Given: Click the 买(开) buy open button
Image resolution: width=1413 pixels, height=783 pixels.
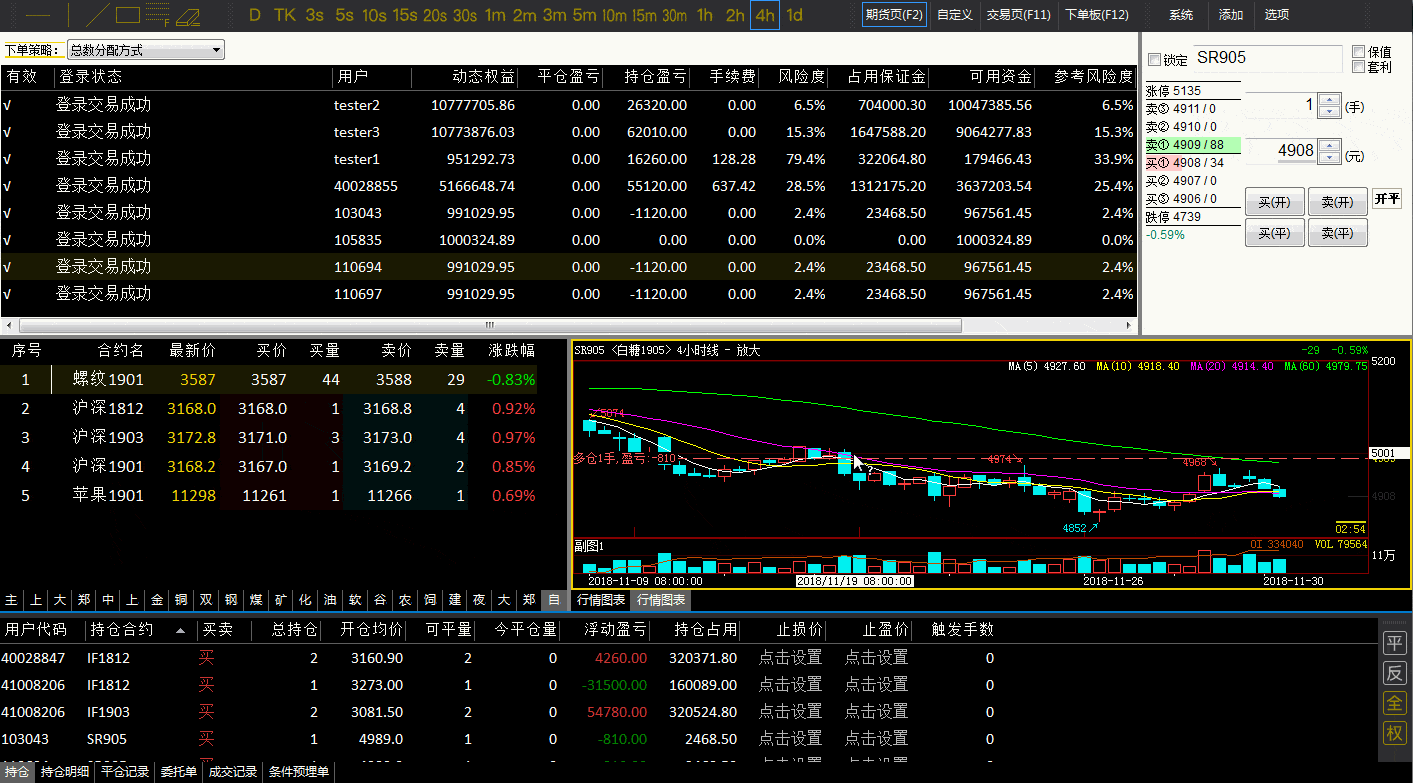Looking at the screenshot, I should tap(1274, 202).
